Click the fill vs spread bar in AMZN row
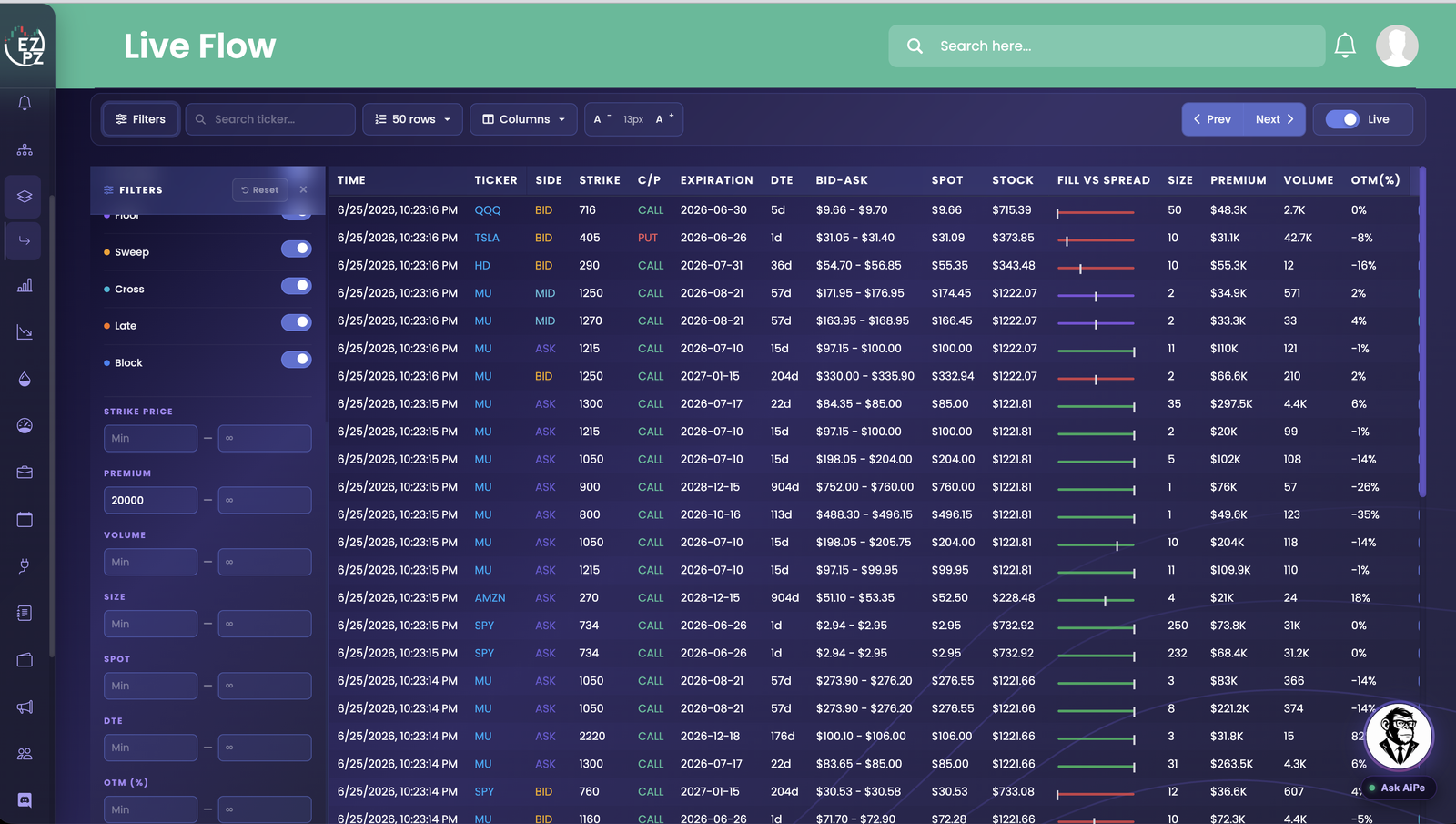 1096,601
